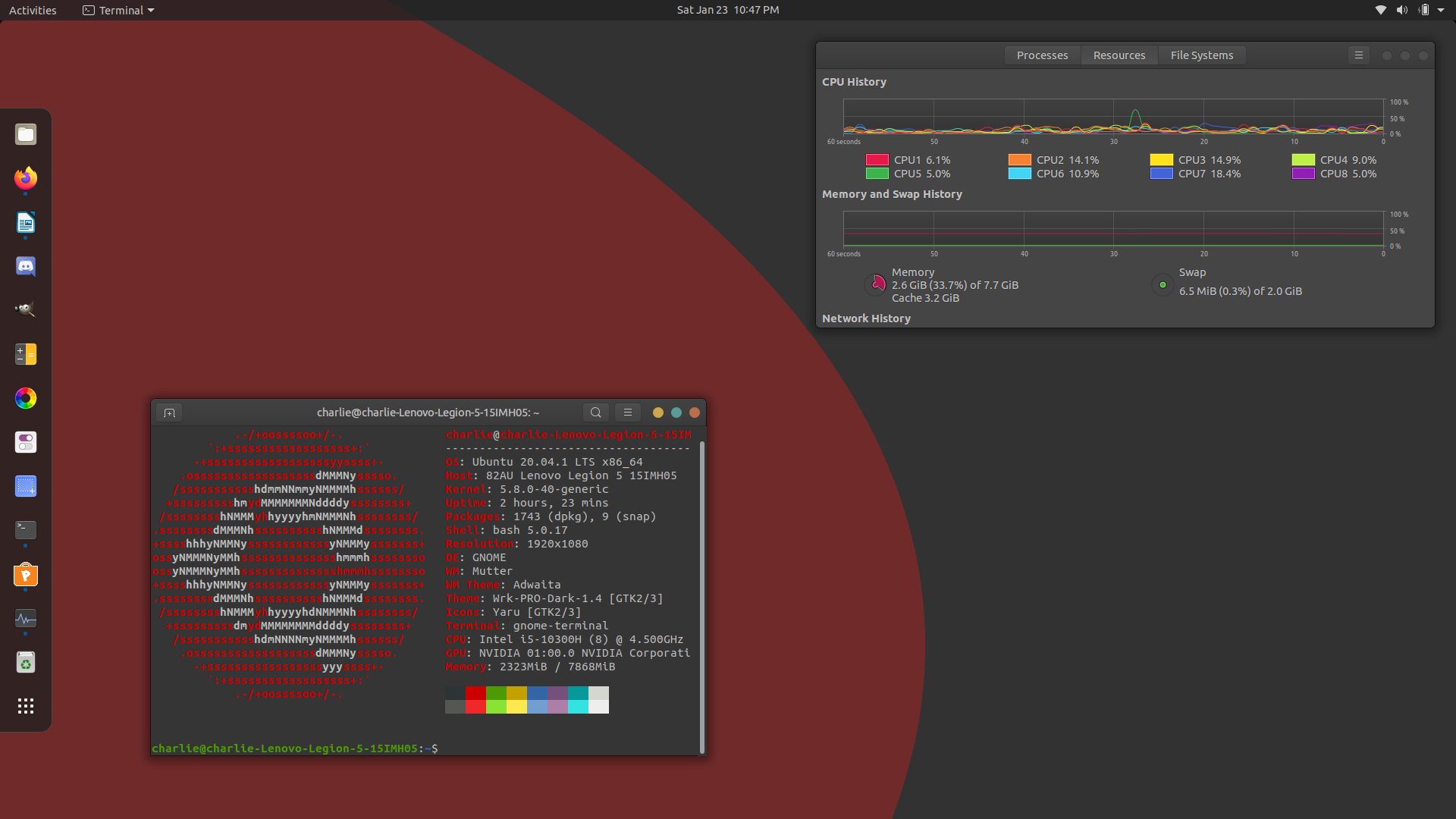Close the Terminal window with red button
The height and width of the screenshot is (819, 1456).
tap(694, 413)
